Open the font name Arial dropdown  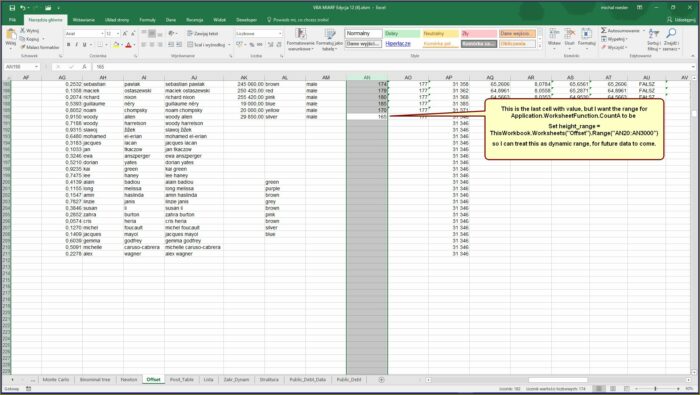(102, 33)
